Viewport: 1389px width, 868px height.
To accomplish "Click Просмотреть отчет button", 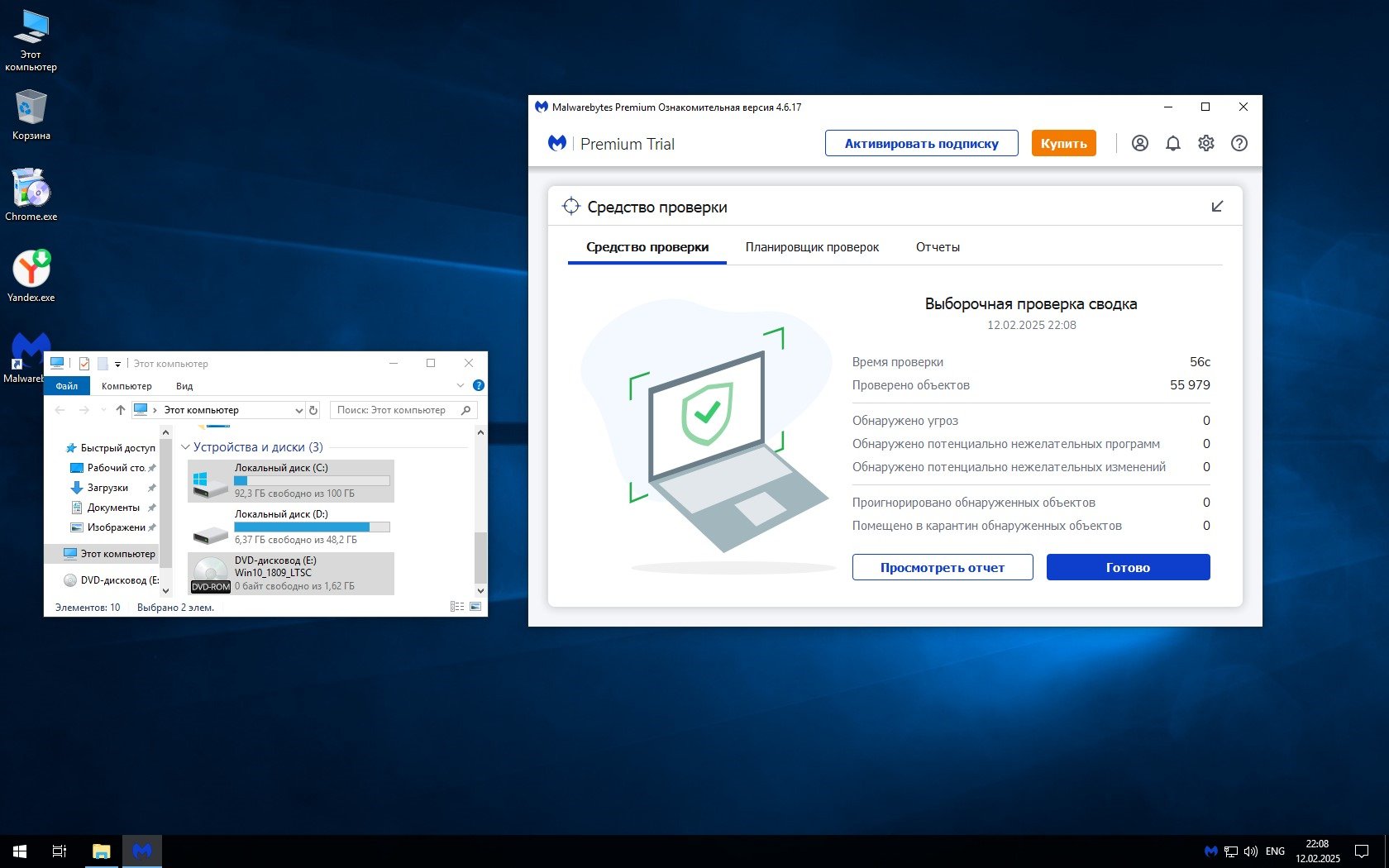I will point(943,567).
